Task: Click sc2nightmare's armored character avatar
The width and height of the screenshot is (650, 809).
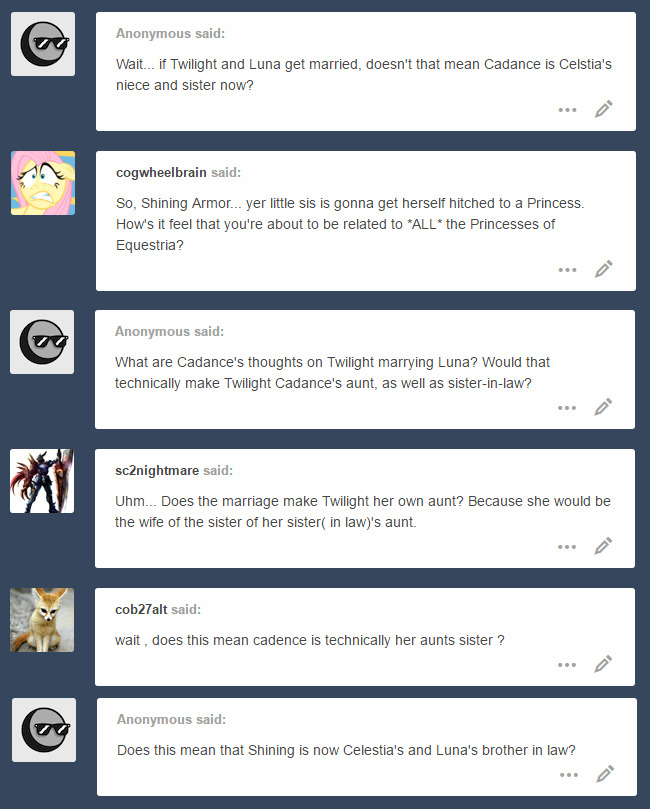Action: coord(42,481)
